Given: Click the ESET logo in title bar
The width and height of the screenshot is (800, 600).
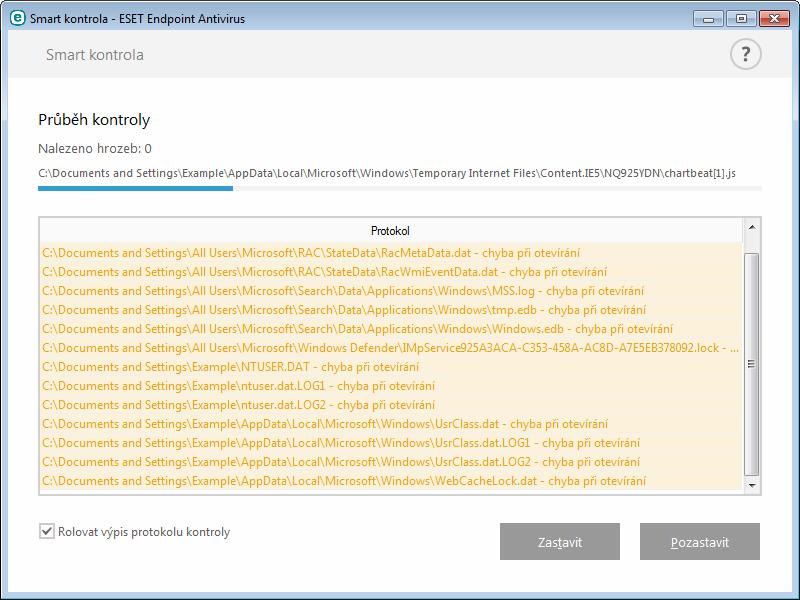Looking at the screenshot, I should pos(17,18).
